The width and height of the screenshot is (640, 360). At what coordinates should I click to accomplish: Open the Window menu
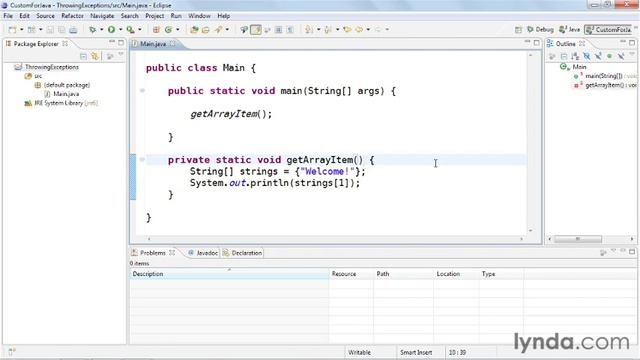pos(199,16)
